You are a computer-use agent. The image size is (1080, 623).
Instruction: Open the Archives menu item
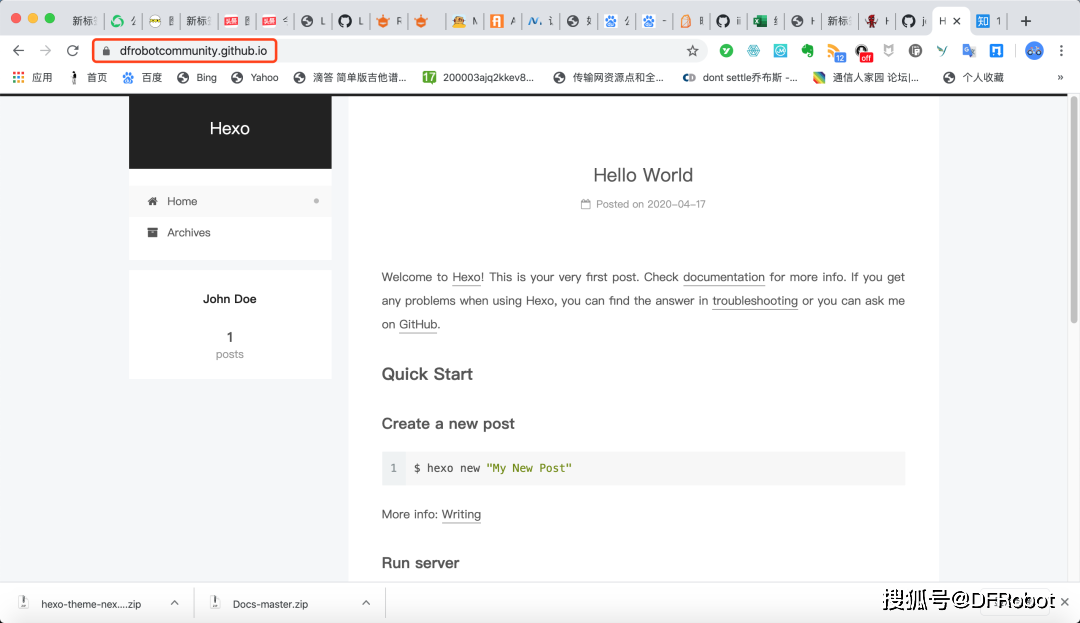(x=230, y=233)
